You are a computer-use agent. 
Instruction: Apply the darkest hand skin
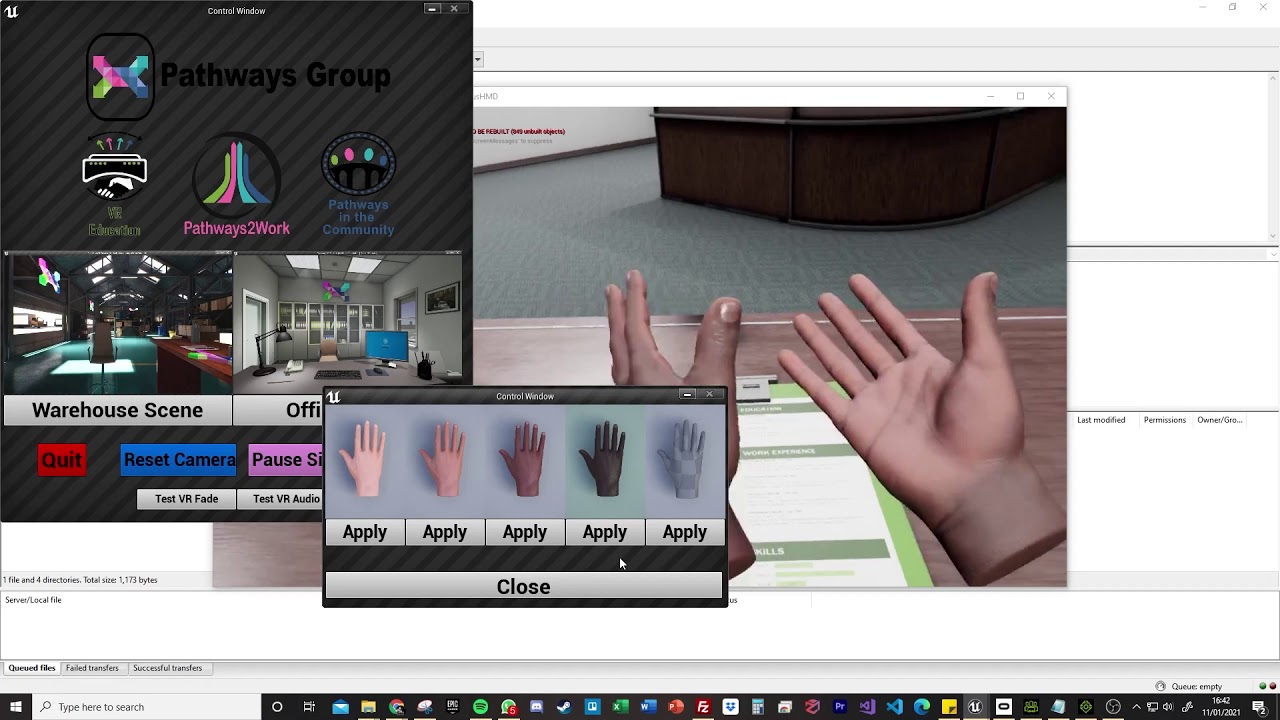pyautogui.click(x=605, y=532)
